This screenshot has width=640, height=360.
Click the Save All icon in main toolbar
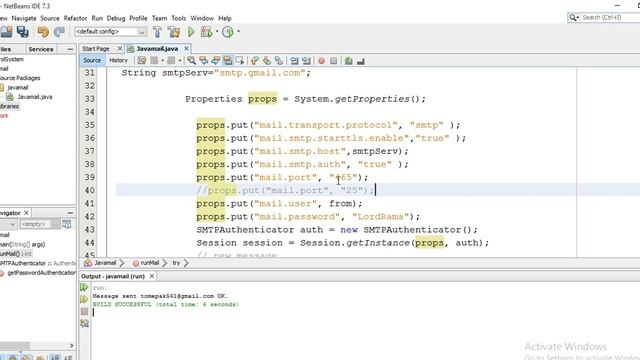coord(22,32)
